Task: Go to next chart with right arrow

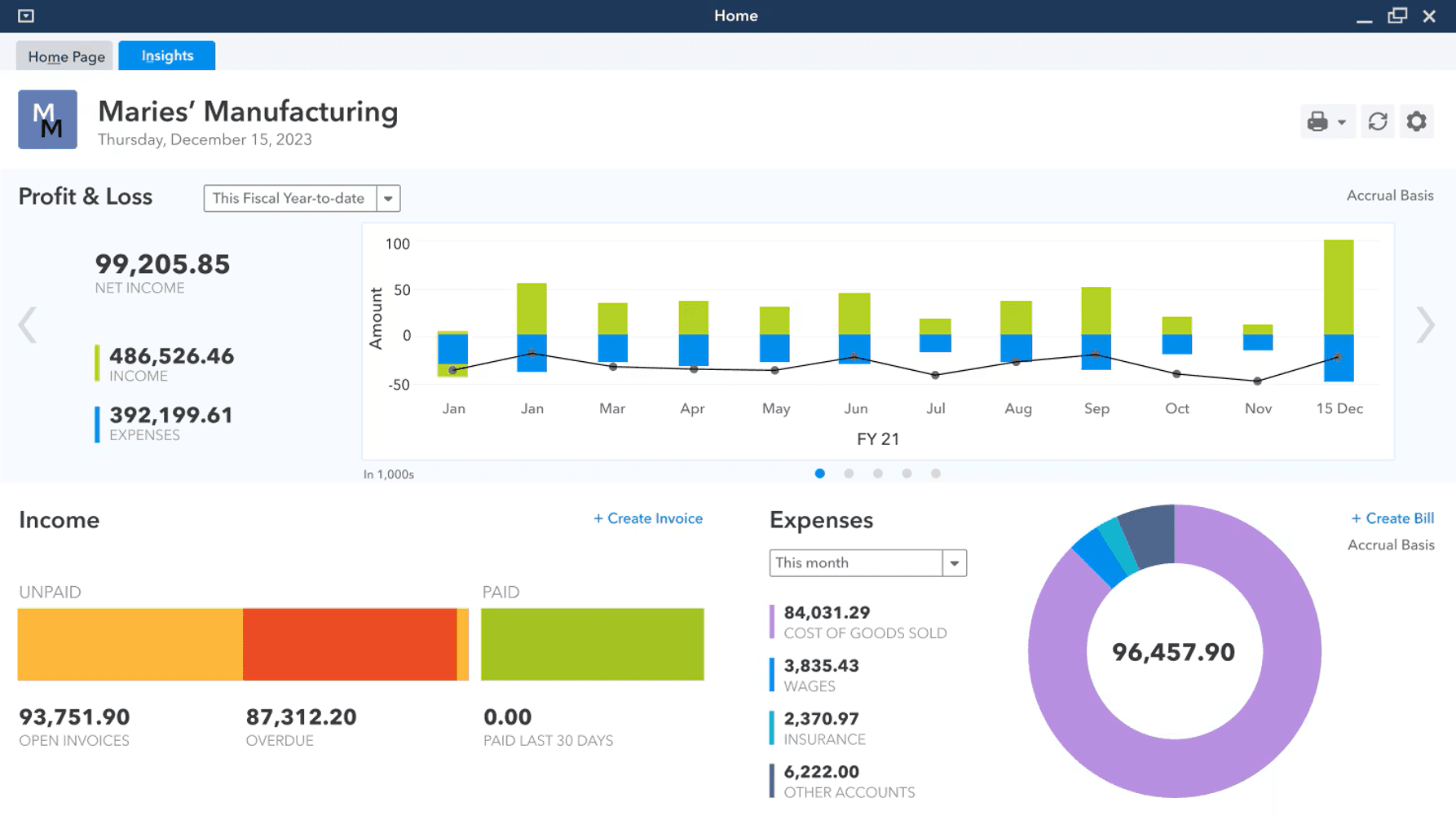Action: coord(1425,325)
